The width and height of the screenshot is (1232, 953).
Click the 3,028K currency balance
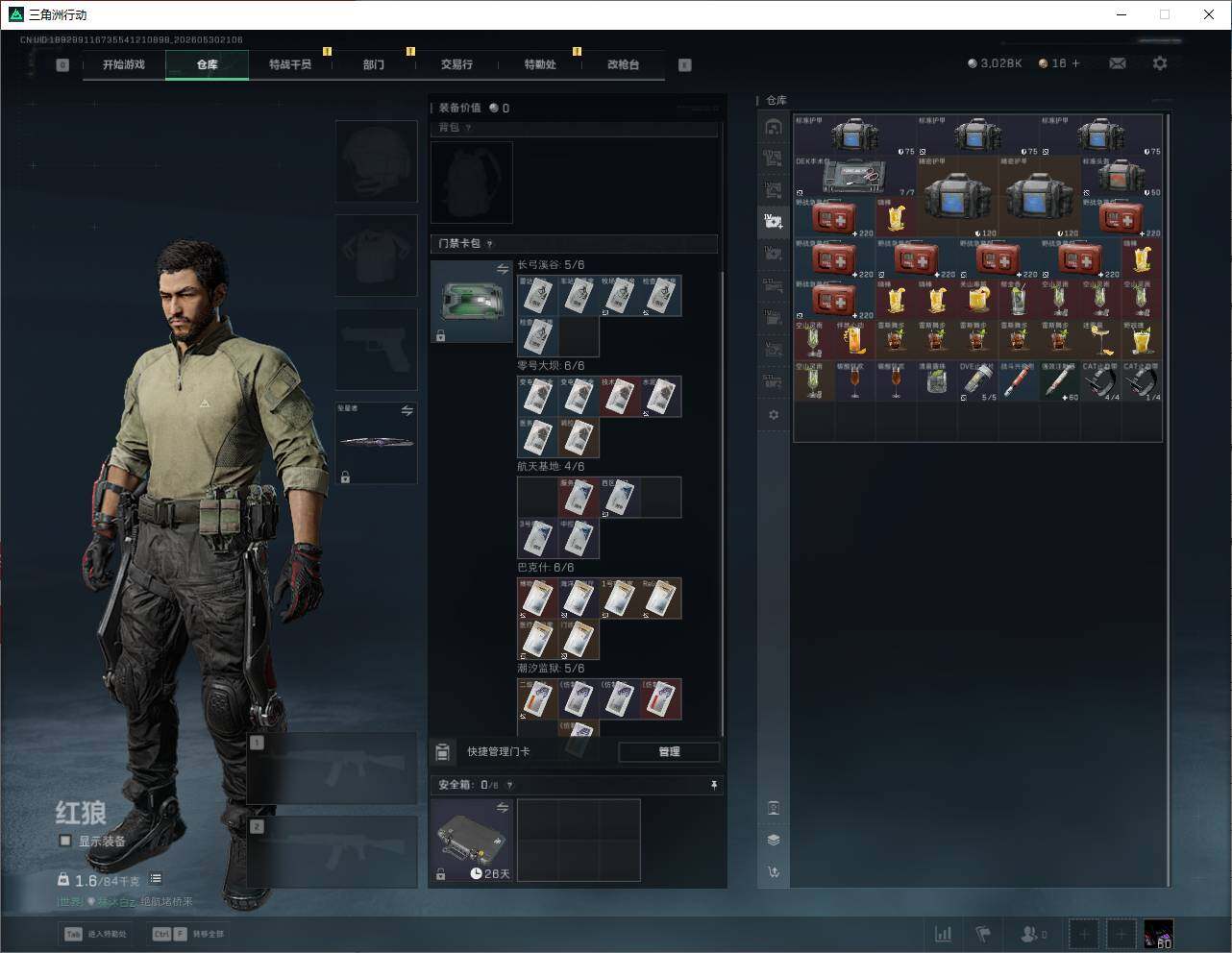point(995,63)
